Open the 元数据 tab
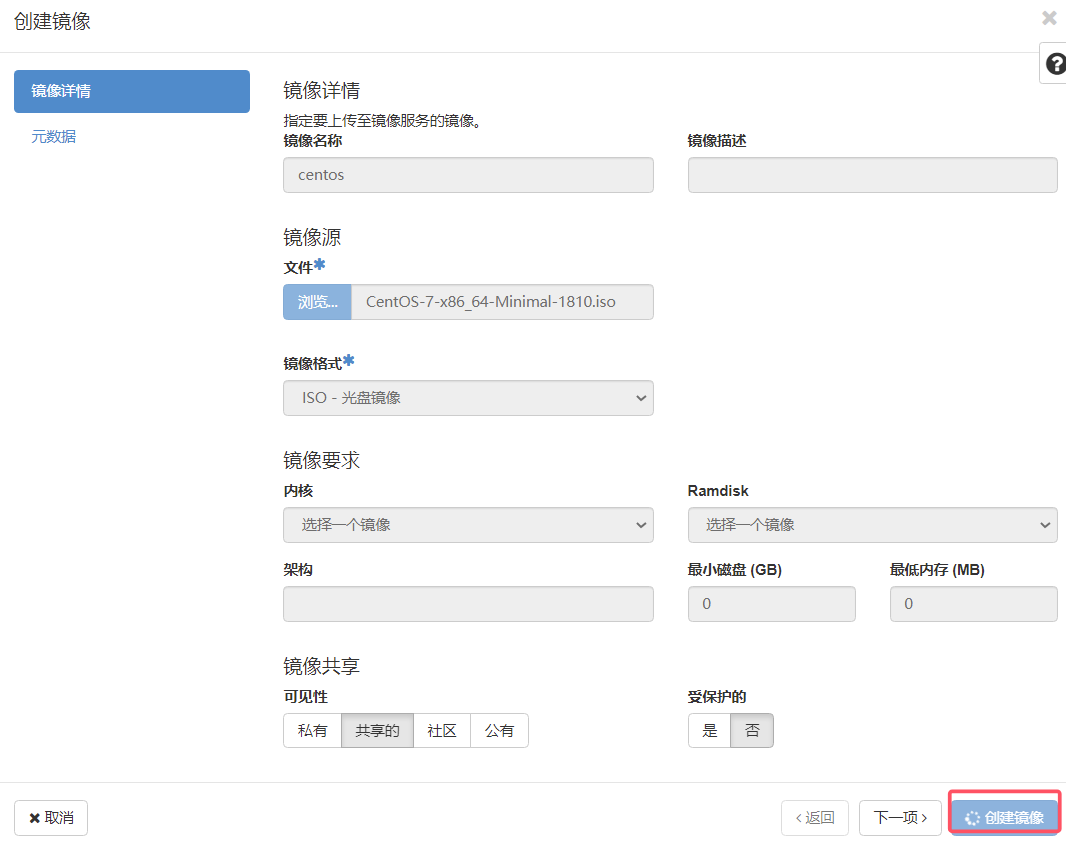The width and height of the screenshot is (1066, 841). (54, 137)
